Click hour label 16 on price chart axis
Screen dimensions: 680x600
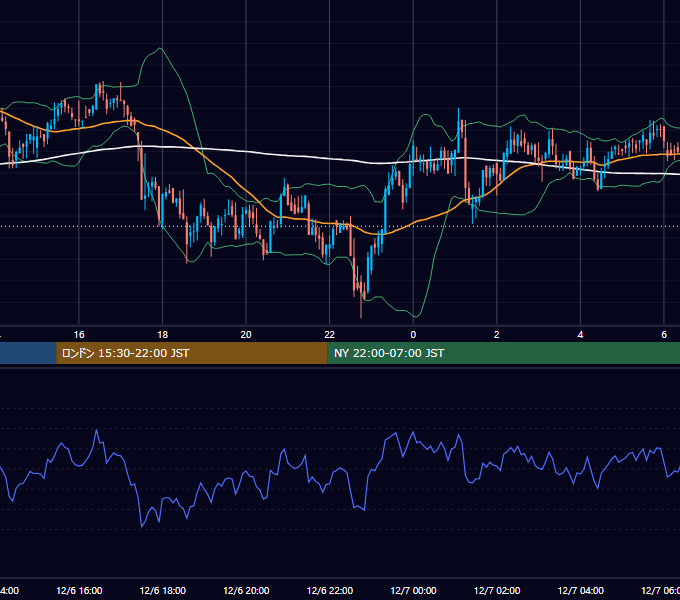79,335
